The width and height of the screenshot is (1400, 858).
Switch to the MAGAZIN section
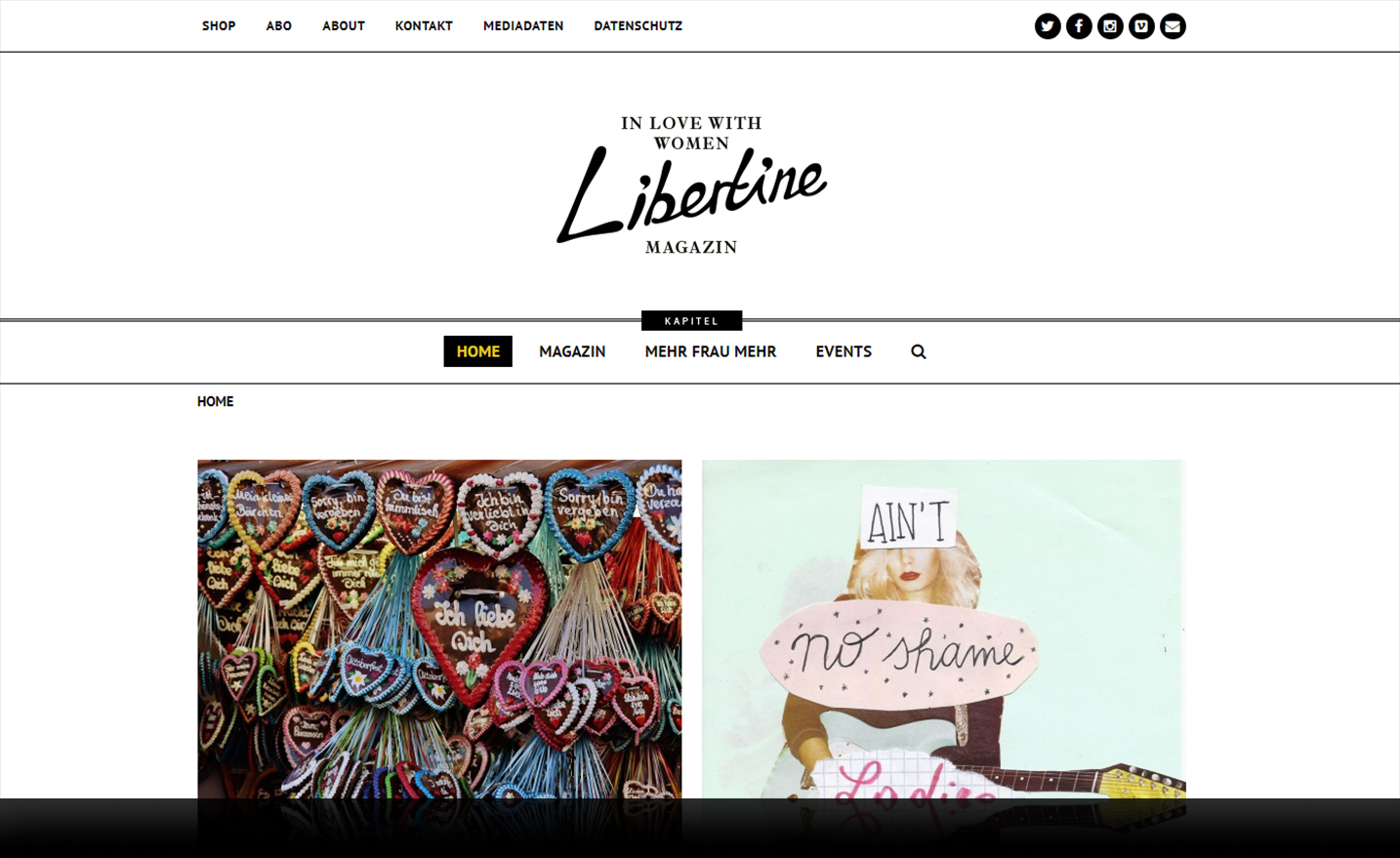(x=572, y=351)
